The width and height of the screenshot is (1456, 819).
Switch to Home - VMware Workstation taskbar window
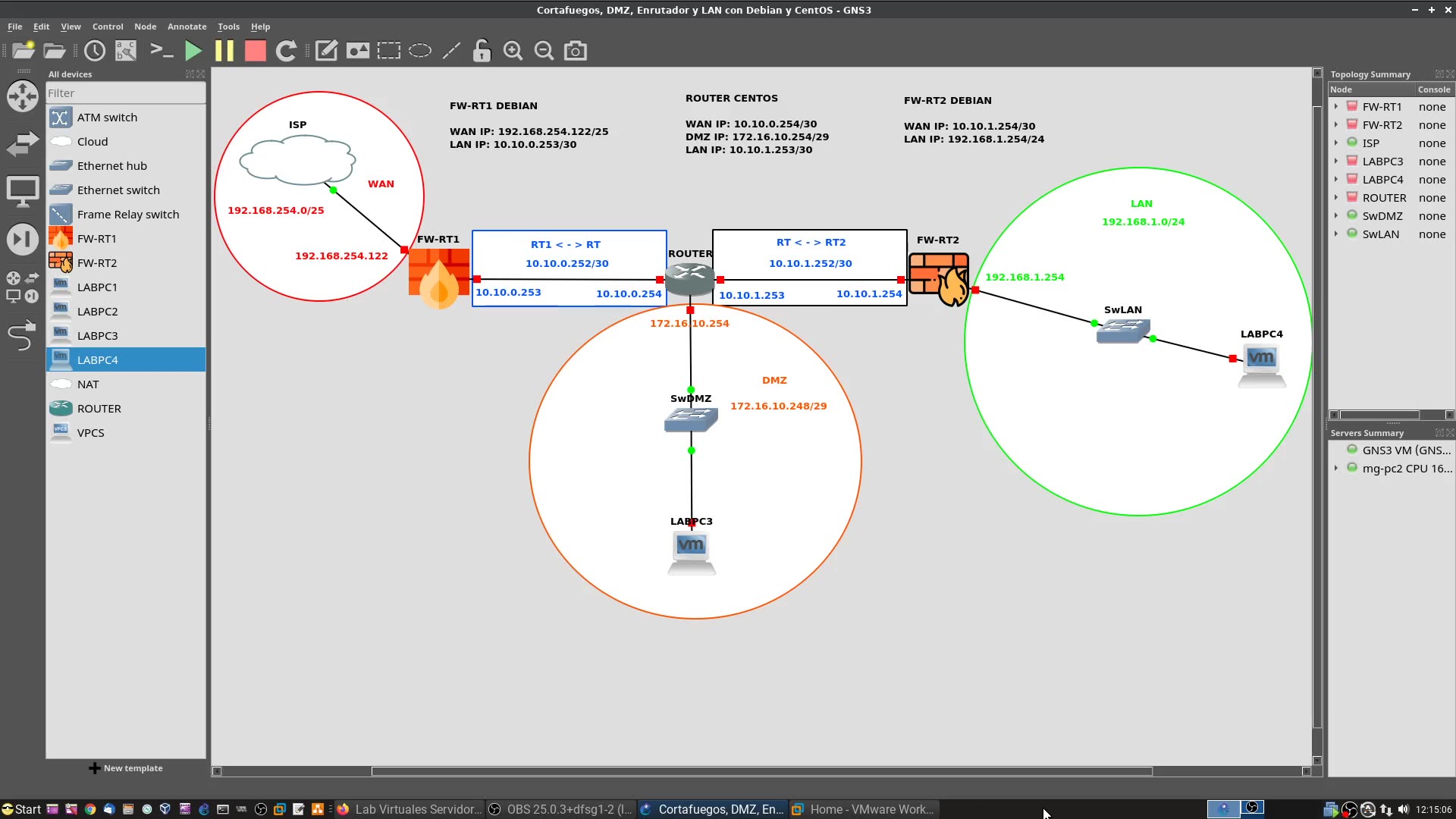pyautogui.click(x=864, y=809)
